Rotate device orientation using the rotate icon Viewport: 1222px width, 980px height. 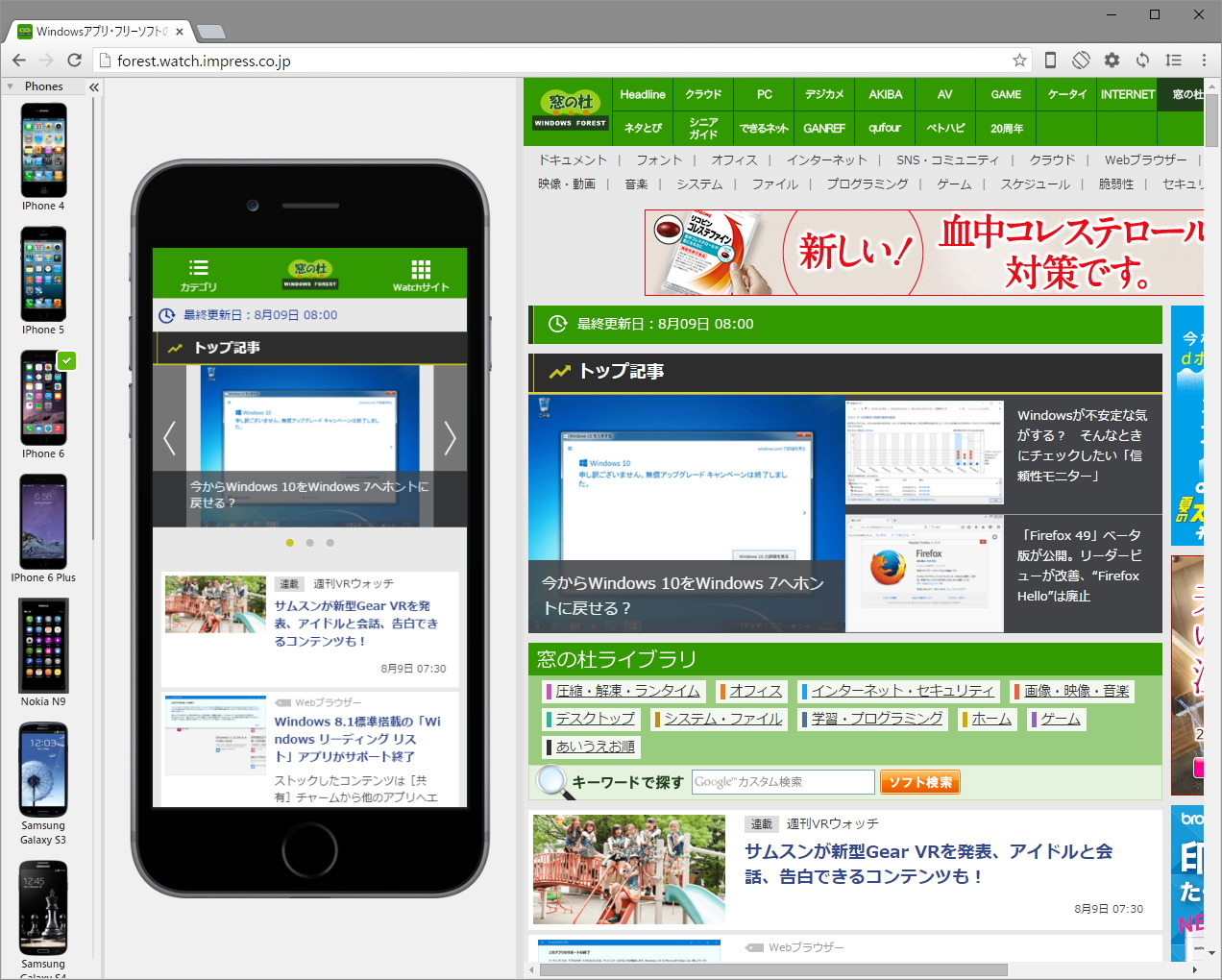point(1081,60)
